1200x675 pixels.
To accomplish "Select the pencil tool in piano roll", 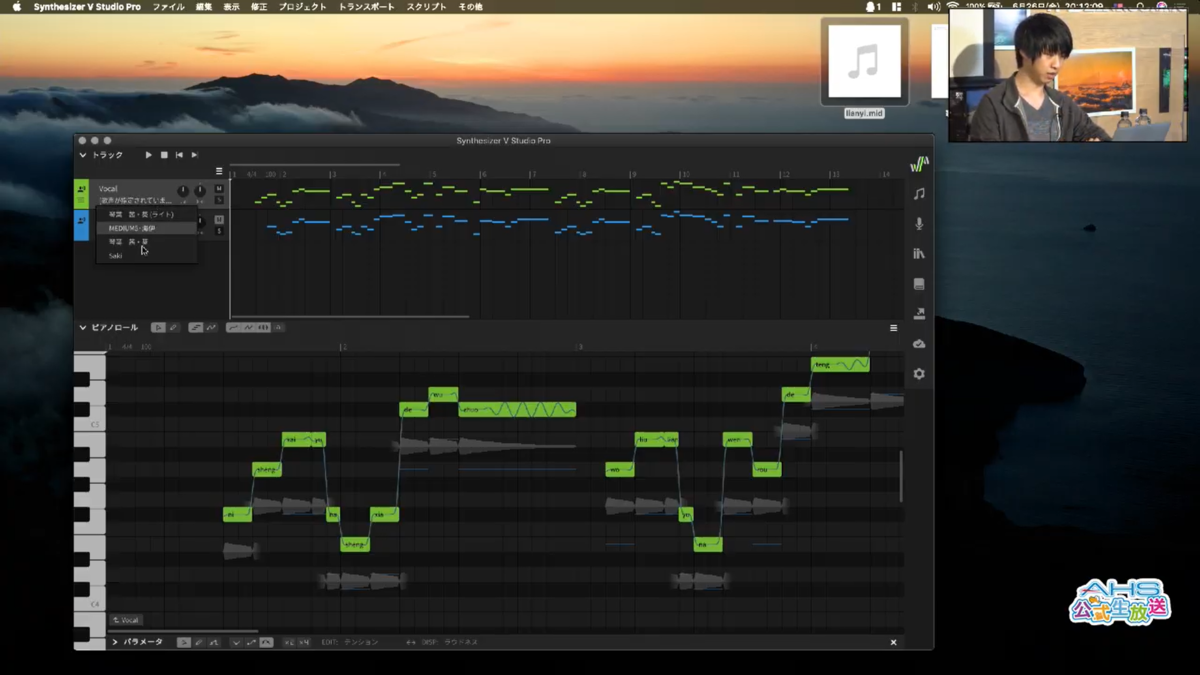I will [x=173, y=328].
